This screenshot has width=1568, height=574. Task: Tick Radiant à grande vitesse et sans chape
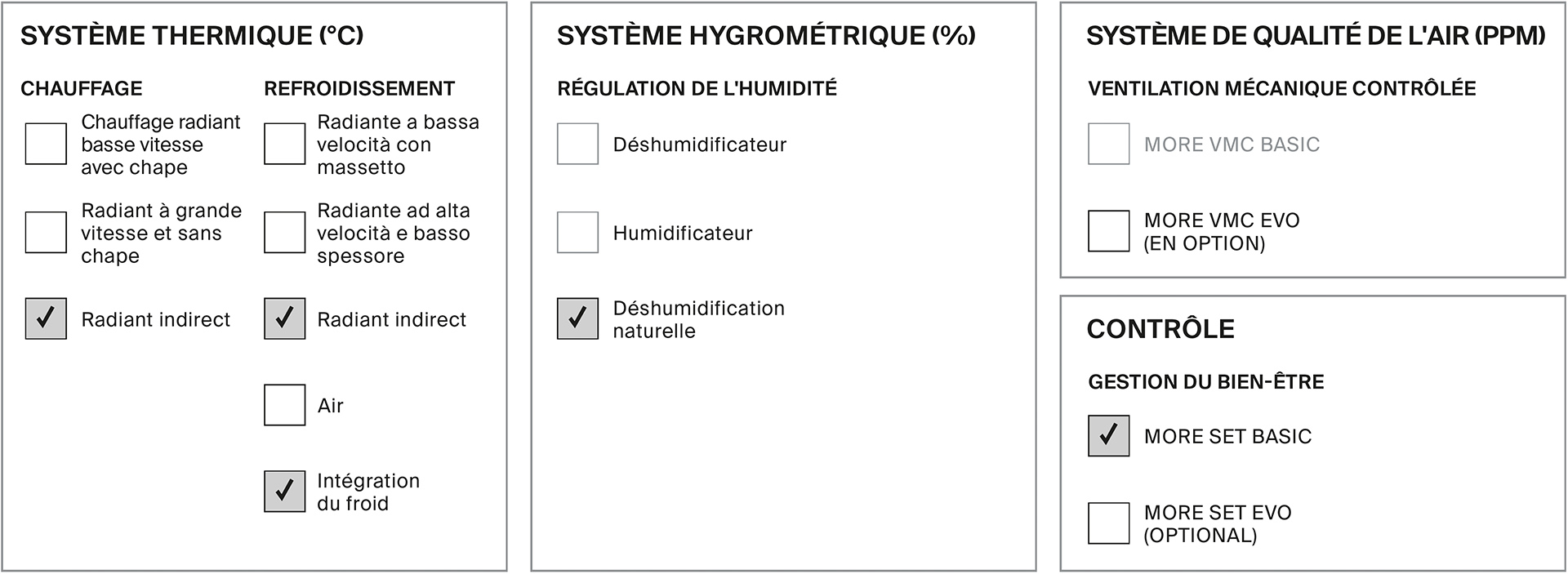46,232
